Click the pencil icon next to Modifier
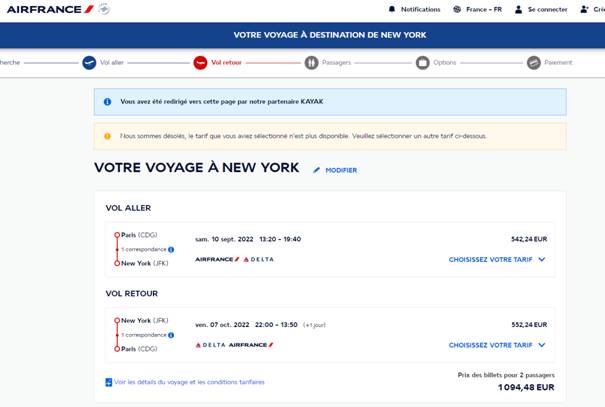Screen dimensions: 605x407 [x=317, y=170]
